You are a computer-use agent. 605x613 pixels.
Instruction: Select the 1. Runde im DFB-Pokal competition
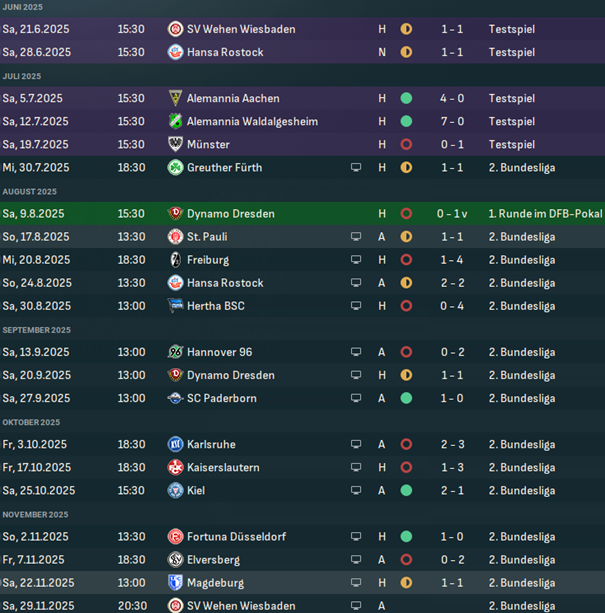tap(545, 213)
